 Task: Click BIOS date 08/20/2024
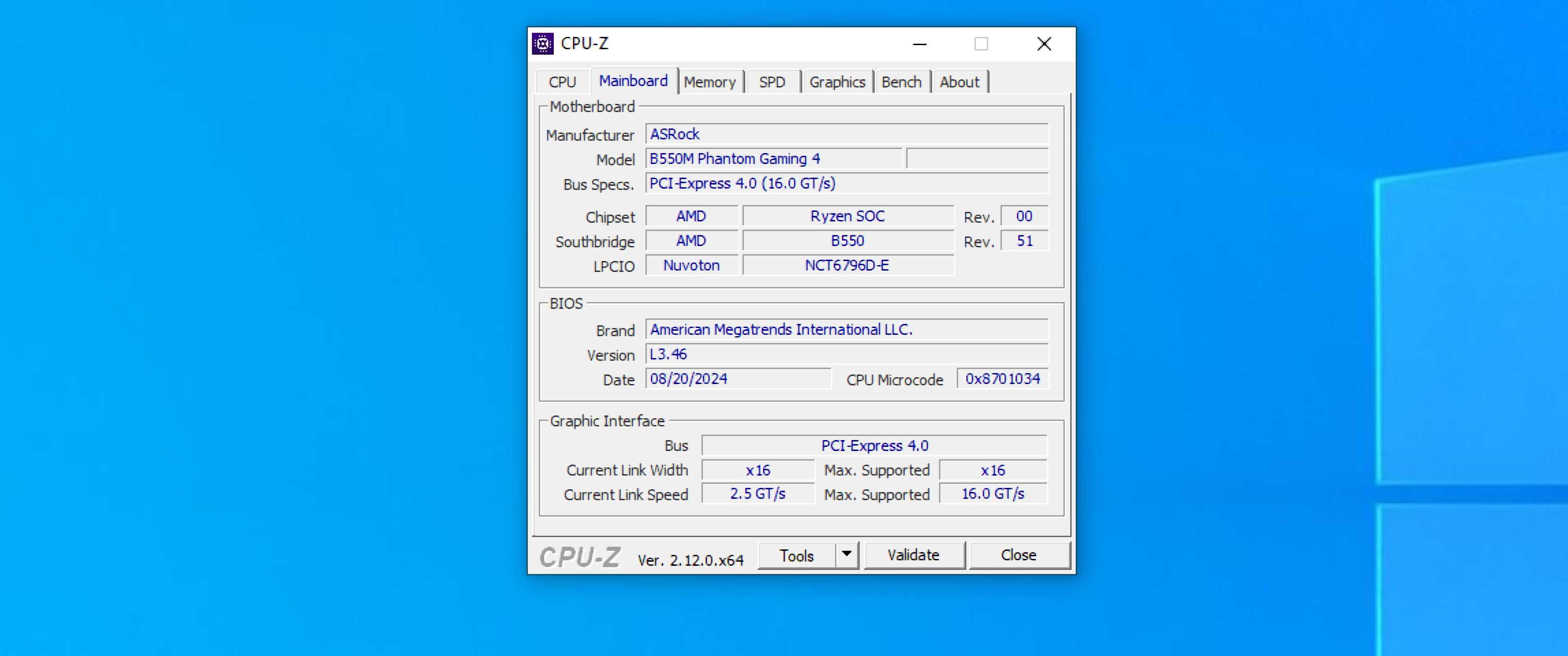click(738, 379)
